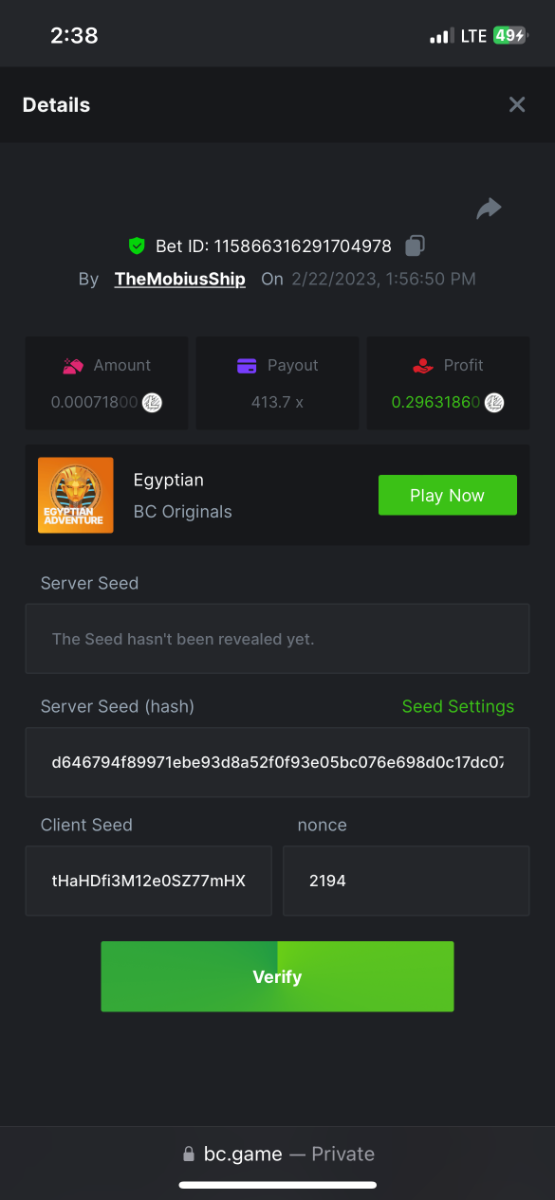Image resolution: width=555 pixels, height=1200 pixels.
Task: Tap the green verified shield icon
Action: click(x=137, y=245)
